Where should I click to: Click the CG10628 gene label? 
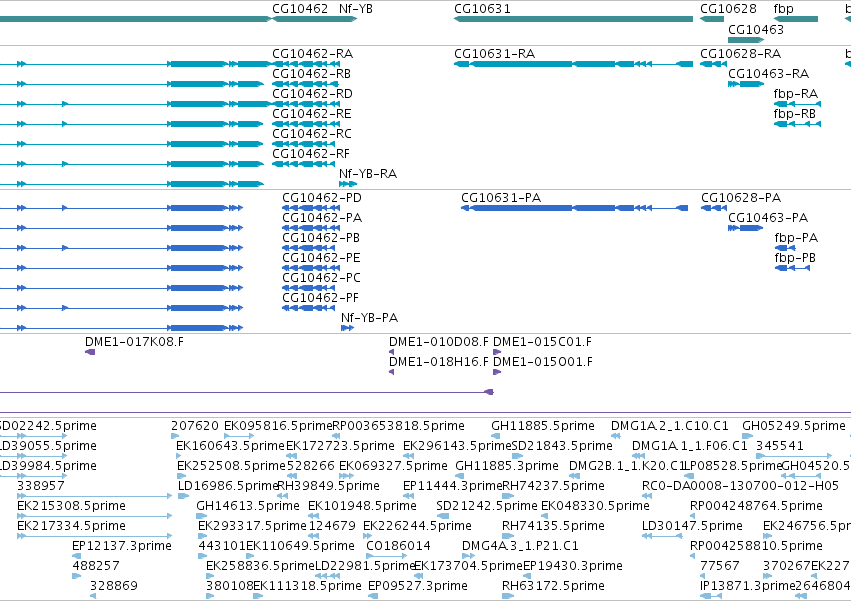728,9
